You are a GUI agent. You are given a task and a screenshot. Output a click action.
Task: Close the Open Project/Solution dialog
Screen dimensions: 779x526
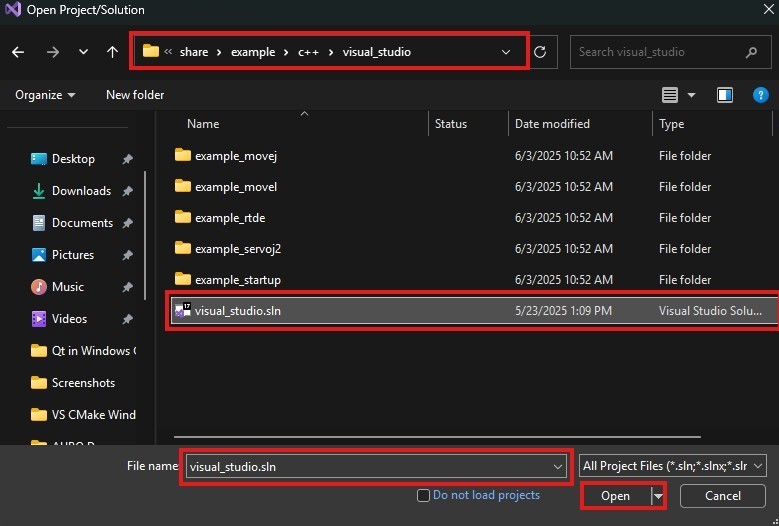pyautogui.click(x=768, y=9)
